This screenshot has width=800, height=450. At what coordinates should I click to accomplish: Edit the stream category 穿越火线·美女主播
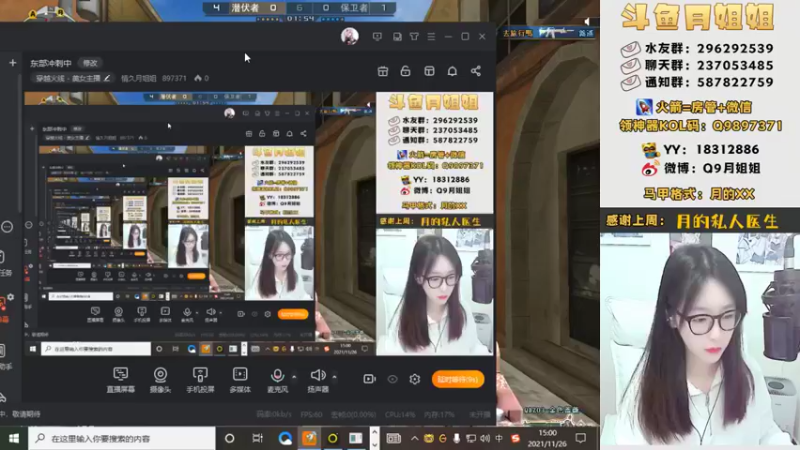72,78
